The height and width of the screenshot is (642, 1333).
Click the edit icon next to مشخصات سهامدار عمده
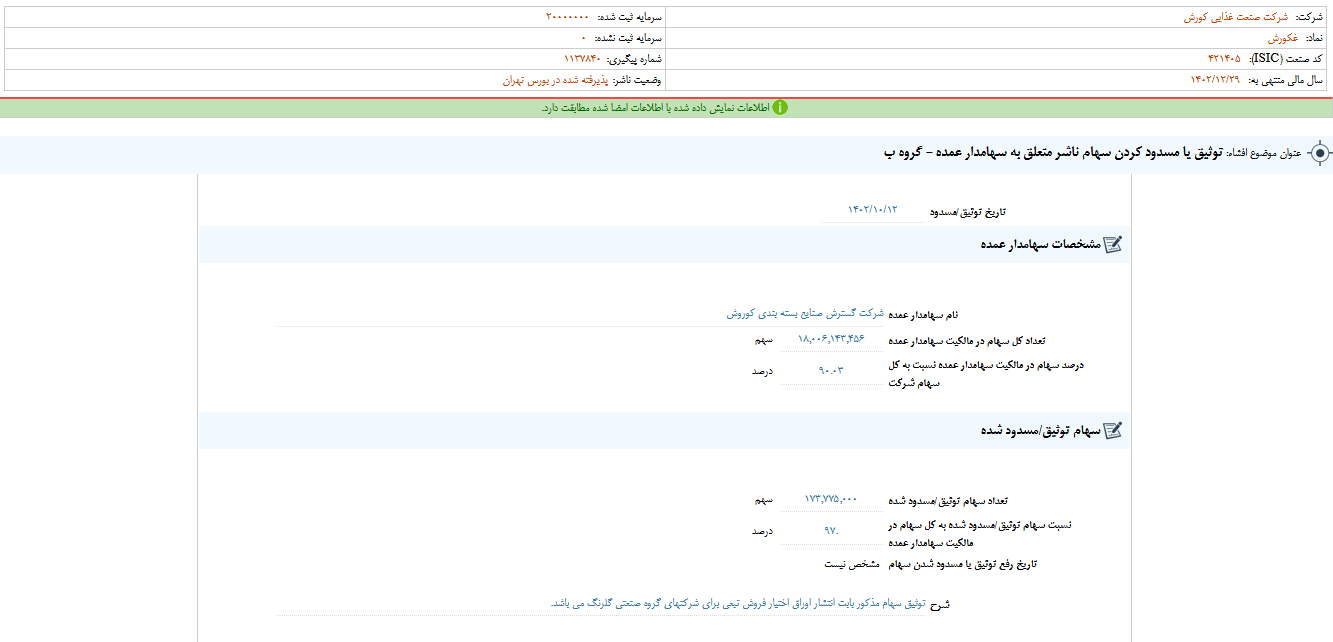pos(1113,244)
